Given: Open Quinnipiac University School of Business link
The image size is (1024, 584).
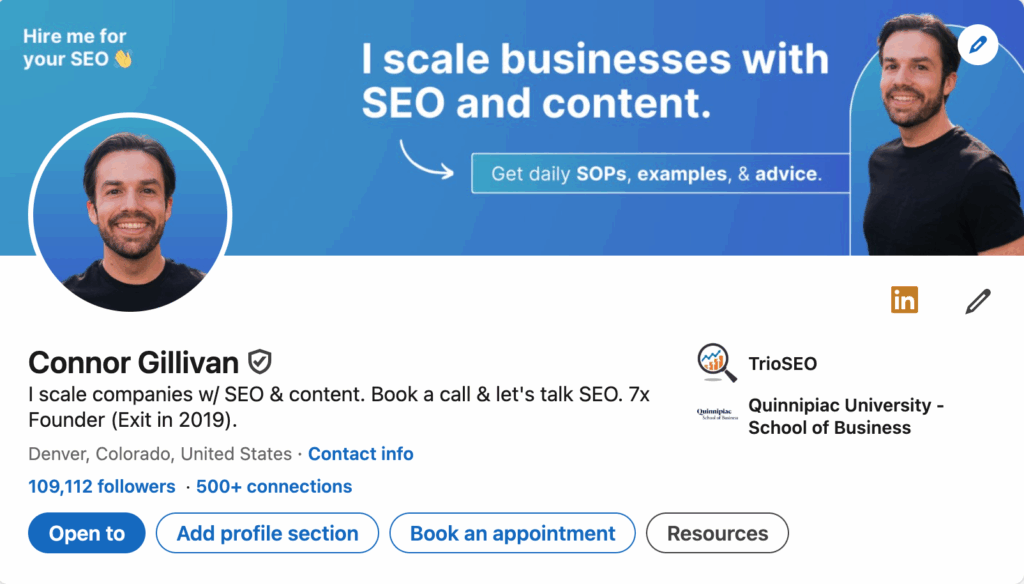Looking at the screenshot, I should [845, 416].
